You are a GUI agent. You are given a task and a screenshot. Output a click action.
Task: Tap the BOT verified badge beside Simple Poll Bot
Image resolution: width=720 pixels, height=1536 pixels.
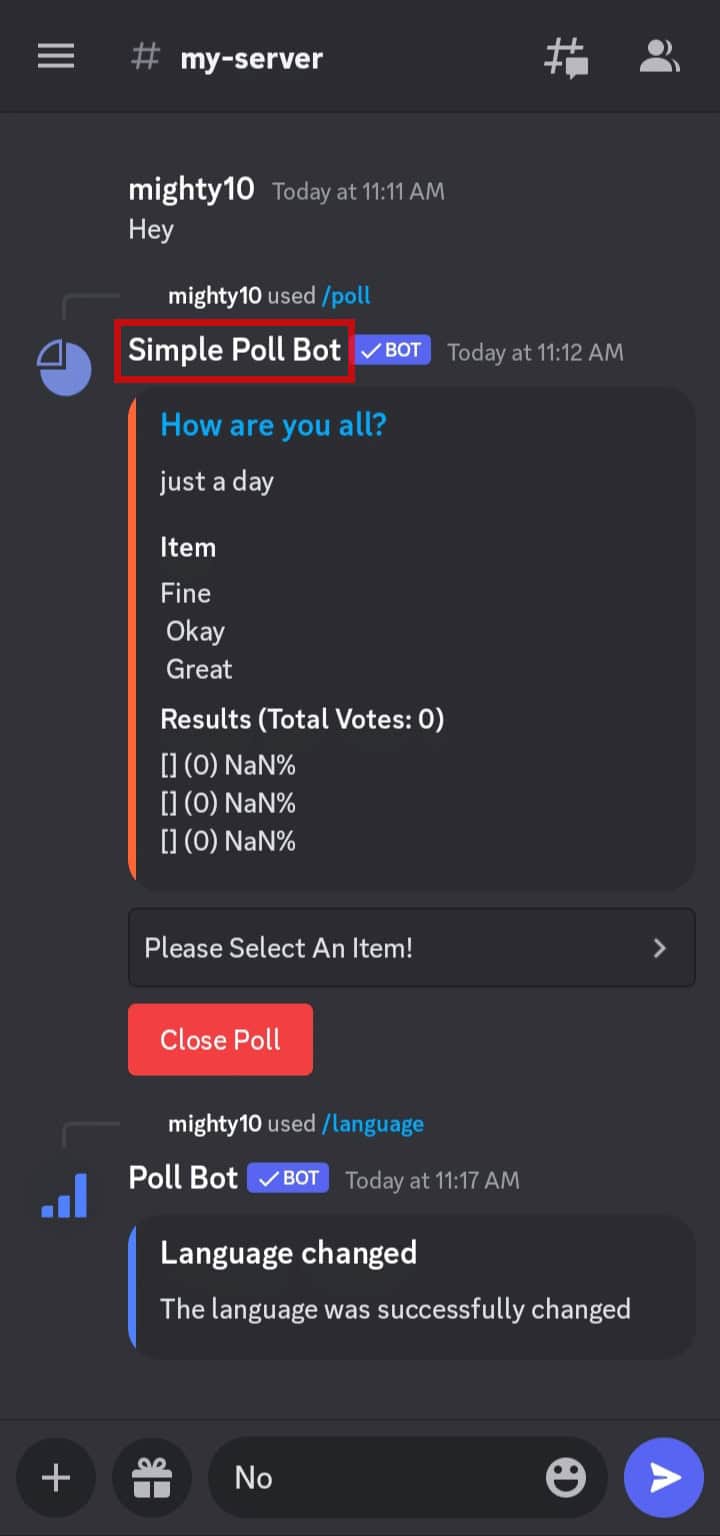(x=392, y=350)
